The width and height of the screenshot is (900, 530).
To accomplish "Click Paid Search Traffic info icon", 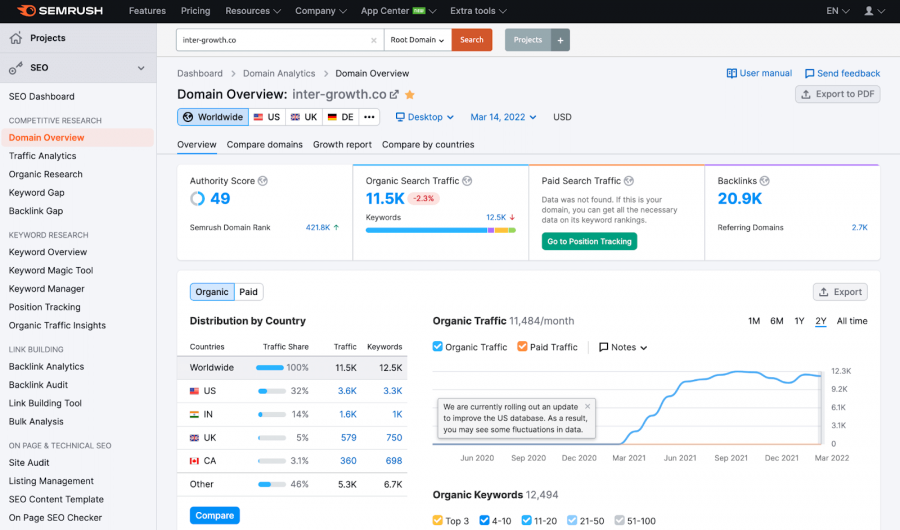I will 629,181.
